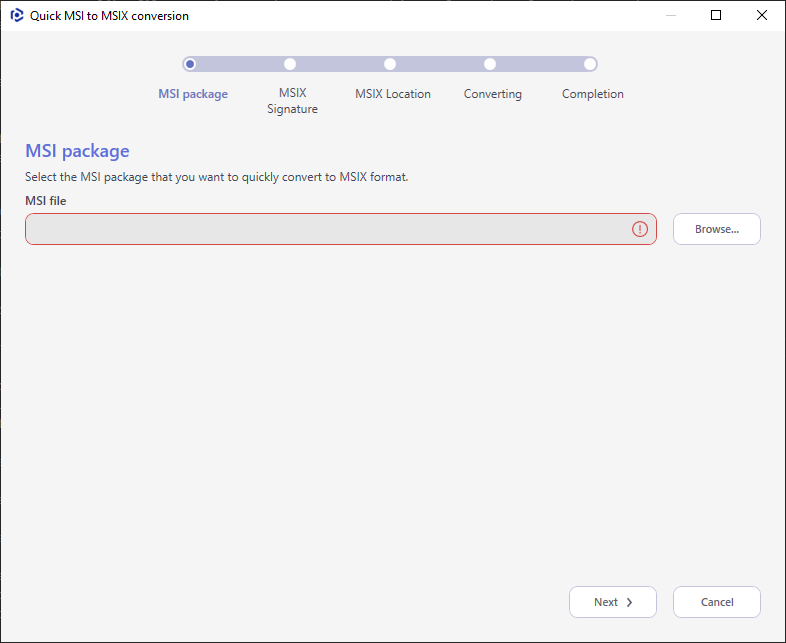Click the 'MSI file' field label

pyautogui.click(x=46, y=200)
